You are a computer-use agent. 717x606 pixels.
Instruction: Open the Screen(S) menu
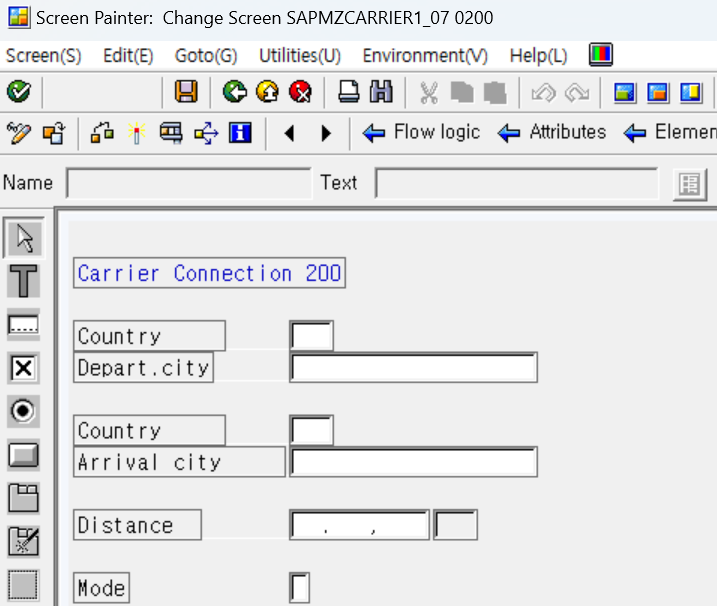pyautogui.click(x=43, y=56)
